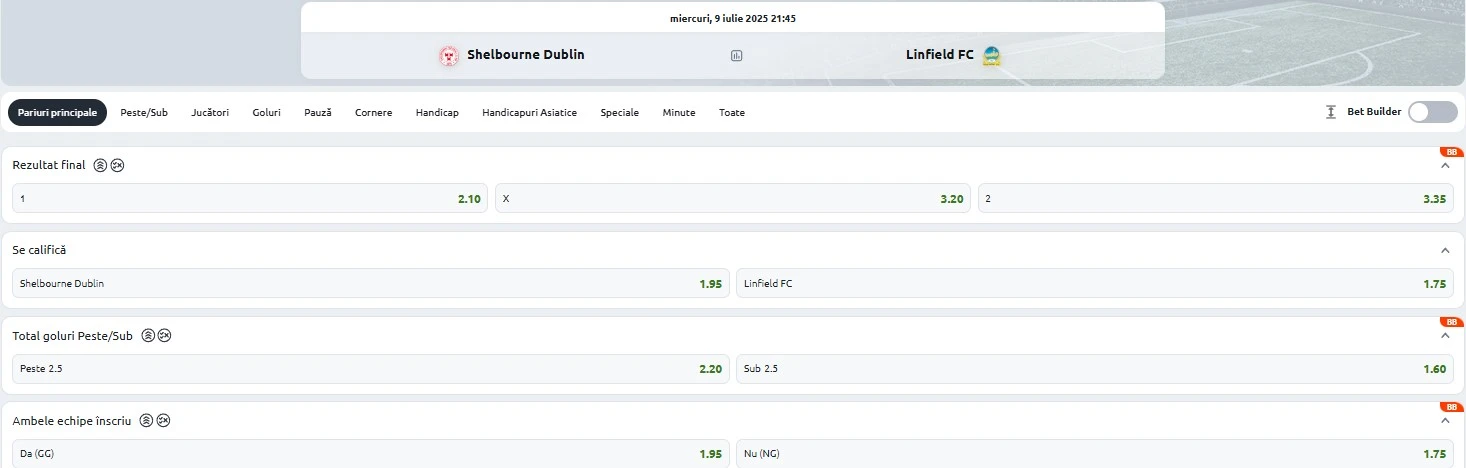1466x468 pixels.
Task: Switch to the Cornere tab
Action: [374, 113]
